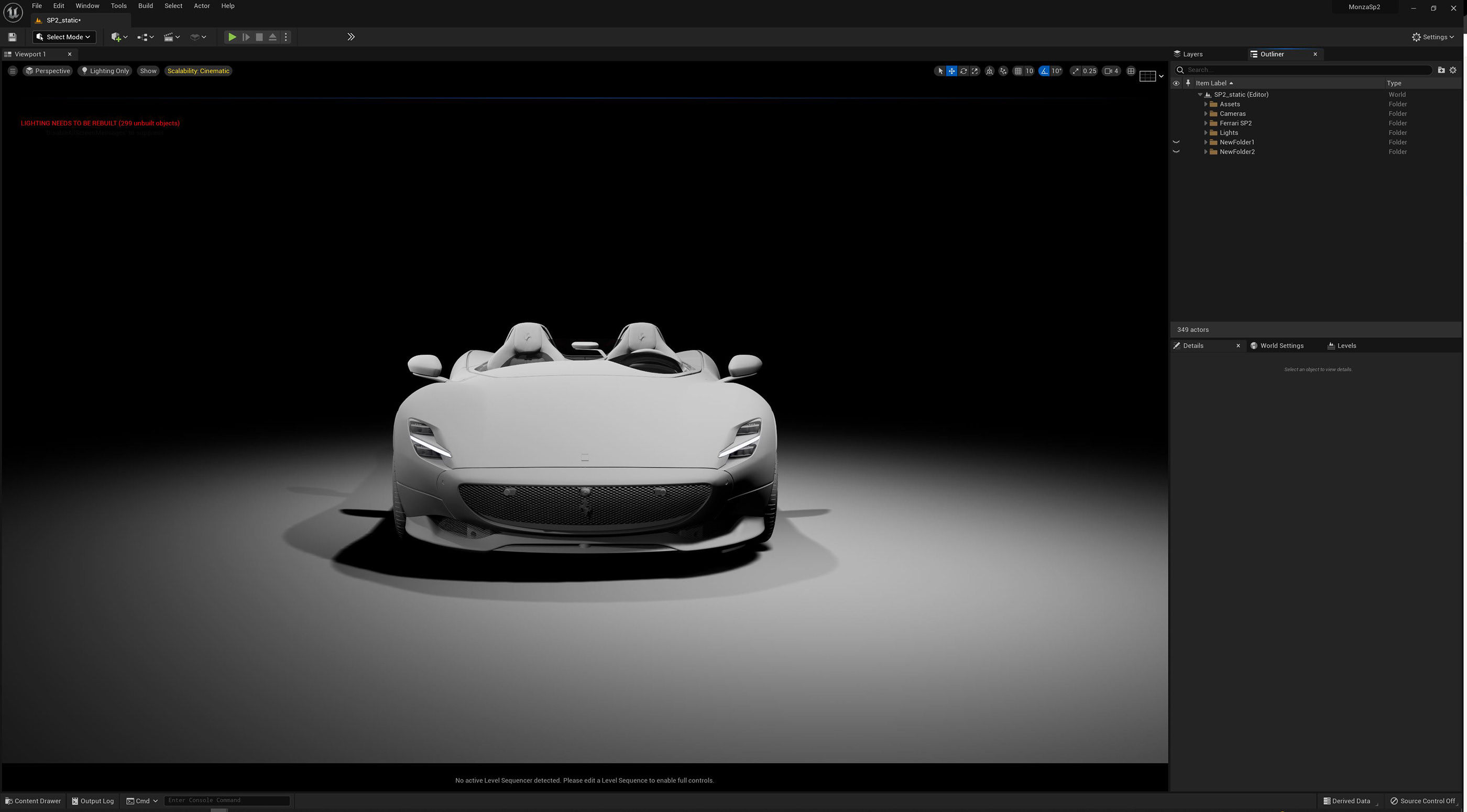This screenshot has height=812, width=1467.
Task: Click the Eject from player button
Action: 273,37
